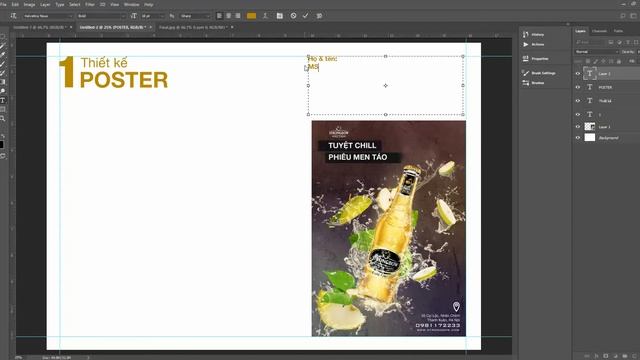Open the font size dropdown

pos(153,16)
